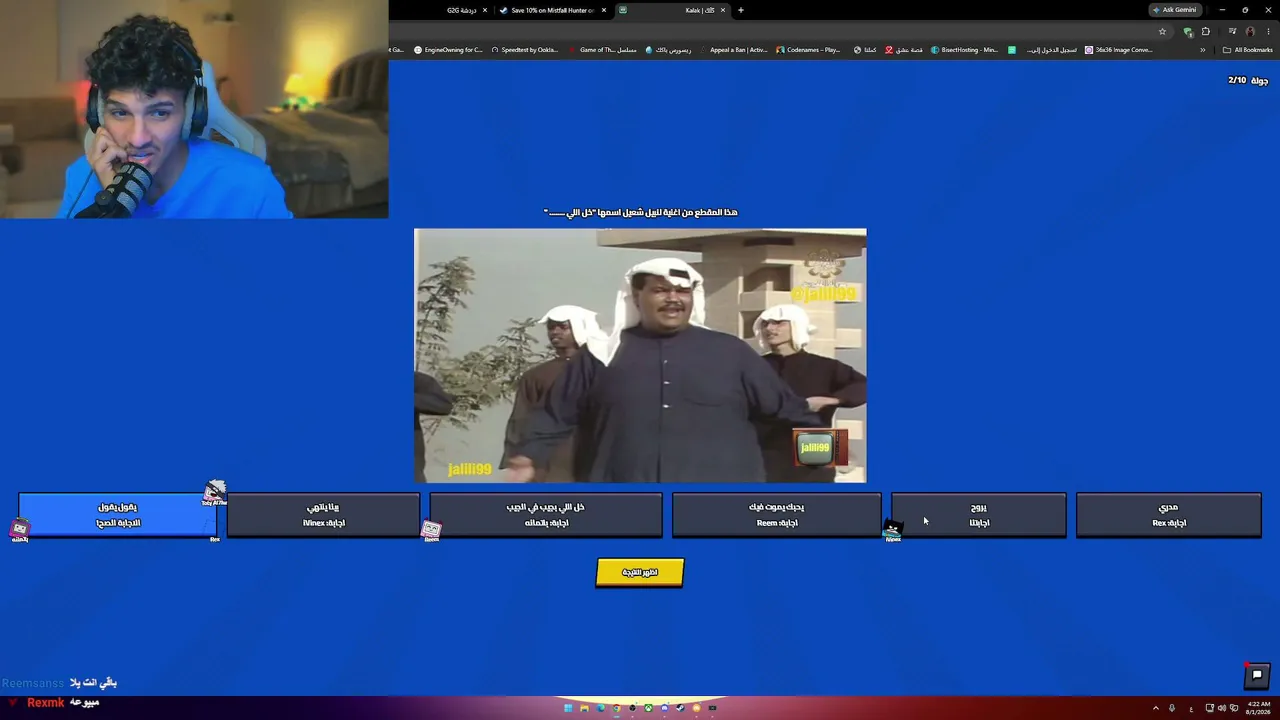Open Microsoft Edge from the taskbar

600,708
